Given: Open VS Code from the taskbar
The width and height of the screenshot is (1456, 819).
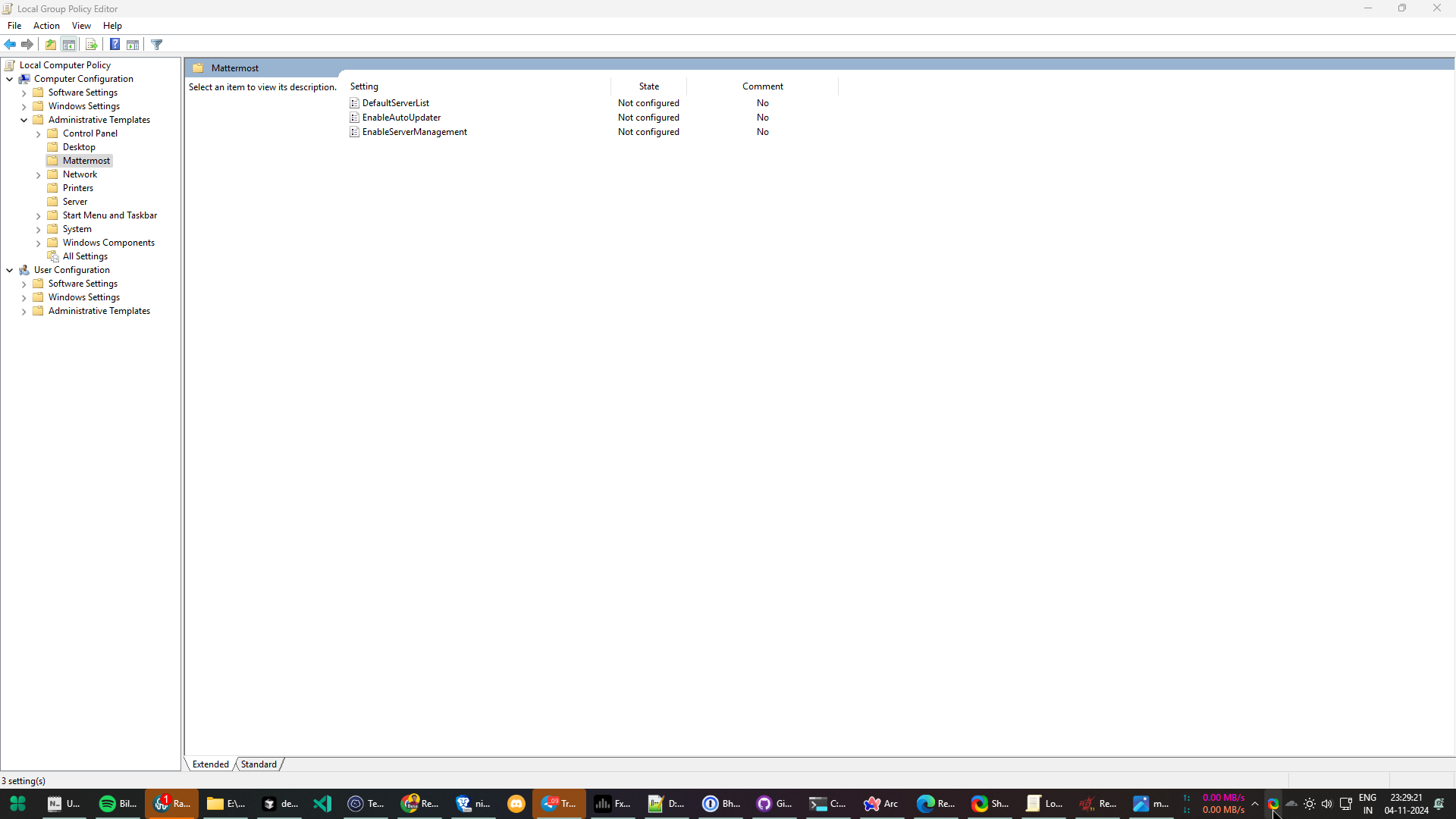Looking at the screenshot, I should coord(322,803).
